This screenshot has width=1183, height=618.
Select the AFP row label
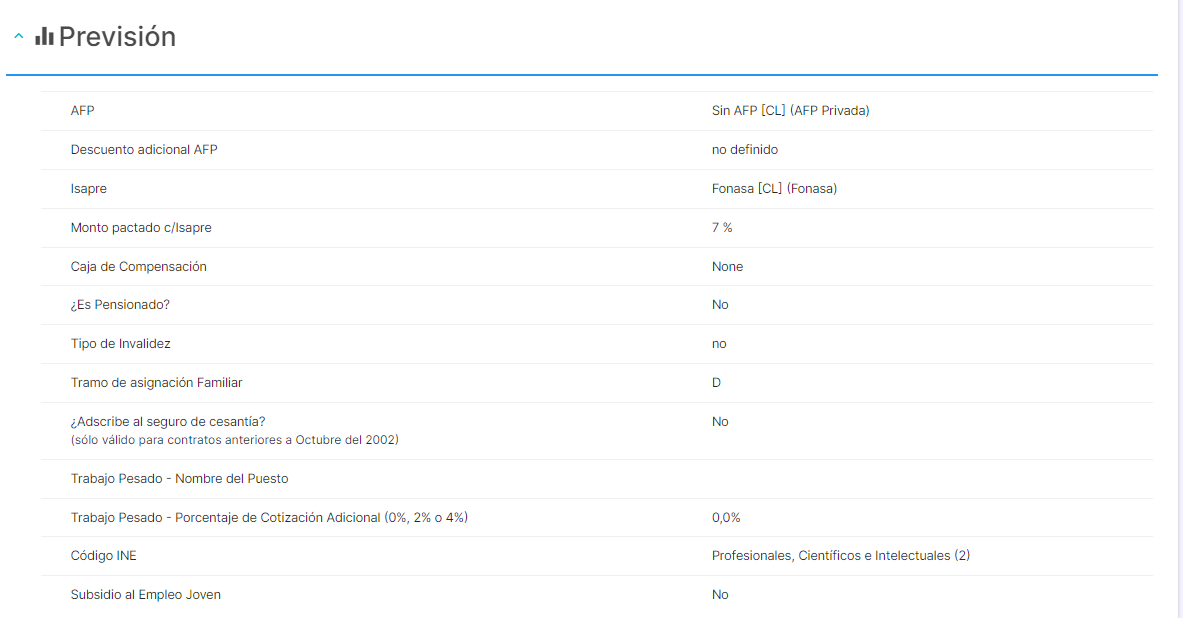click(82, 111)
